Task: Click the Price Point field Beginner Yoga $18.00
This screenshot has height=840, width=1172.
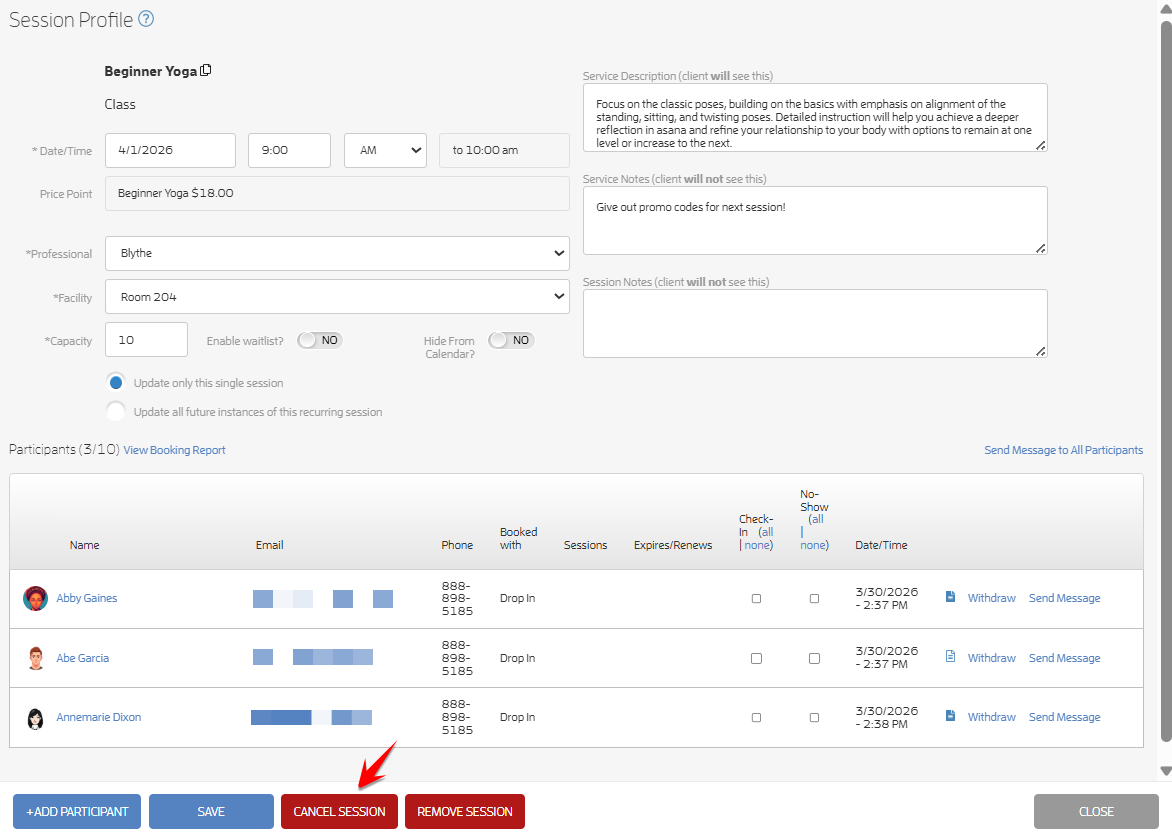Action: [x=337, y=194]
